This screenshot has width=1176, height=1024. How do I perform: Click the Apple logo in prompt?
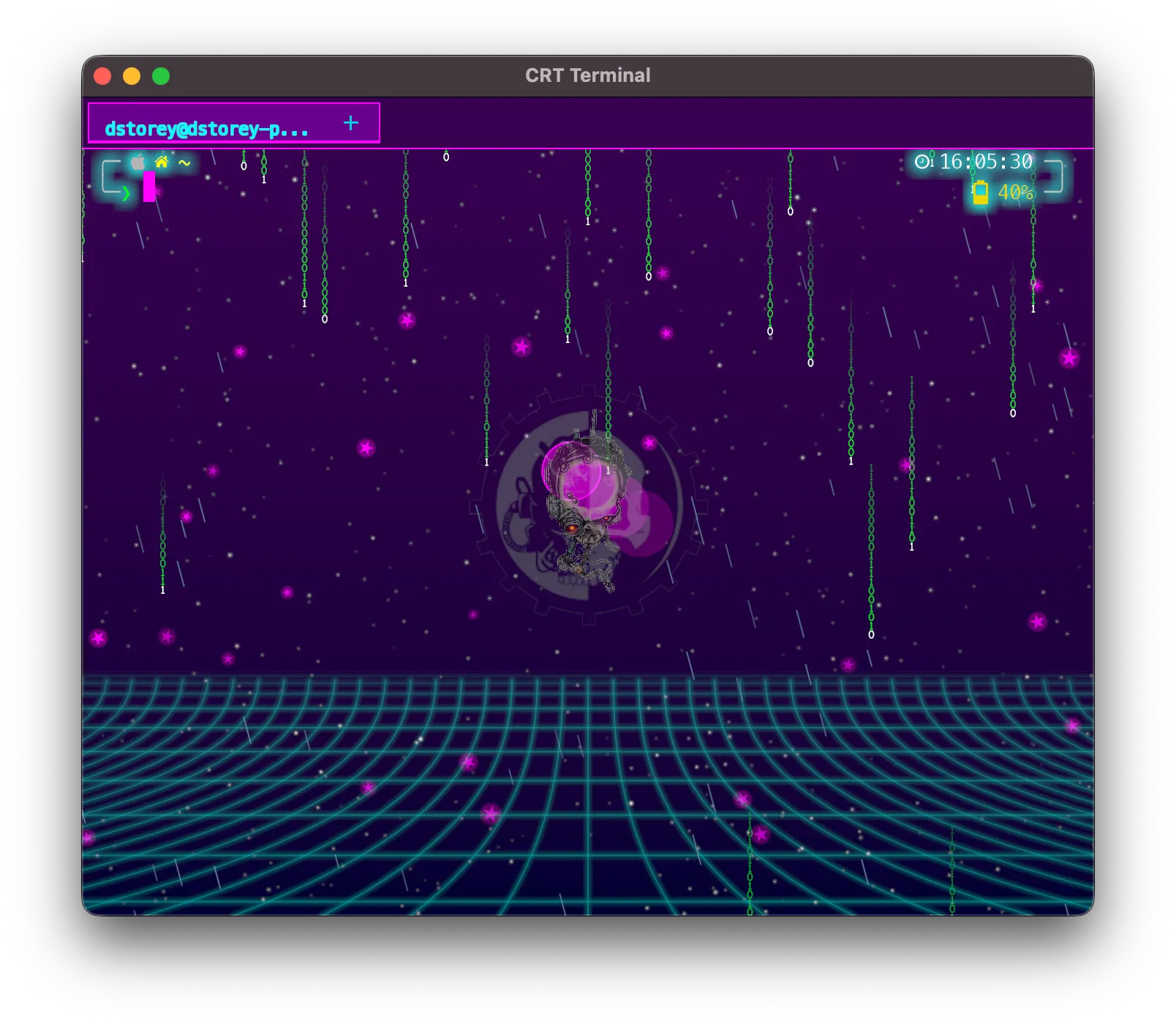tap(137, 162)
